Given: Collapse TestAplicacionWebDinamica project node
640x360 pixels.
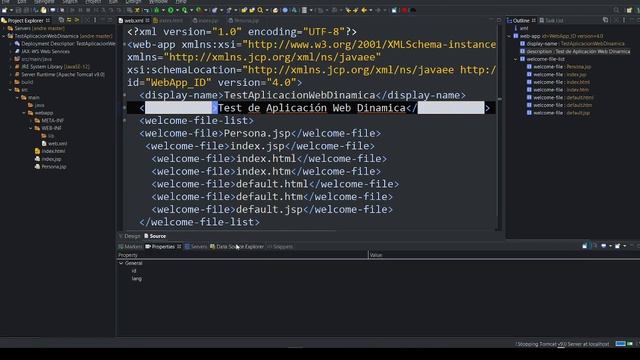Looking at the screenshot, I should click(x=4, y=36).
